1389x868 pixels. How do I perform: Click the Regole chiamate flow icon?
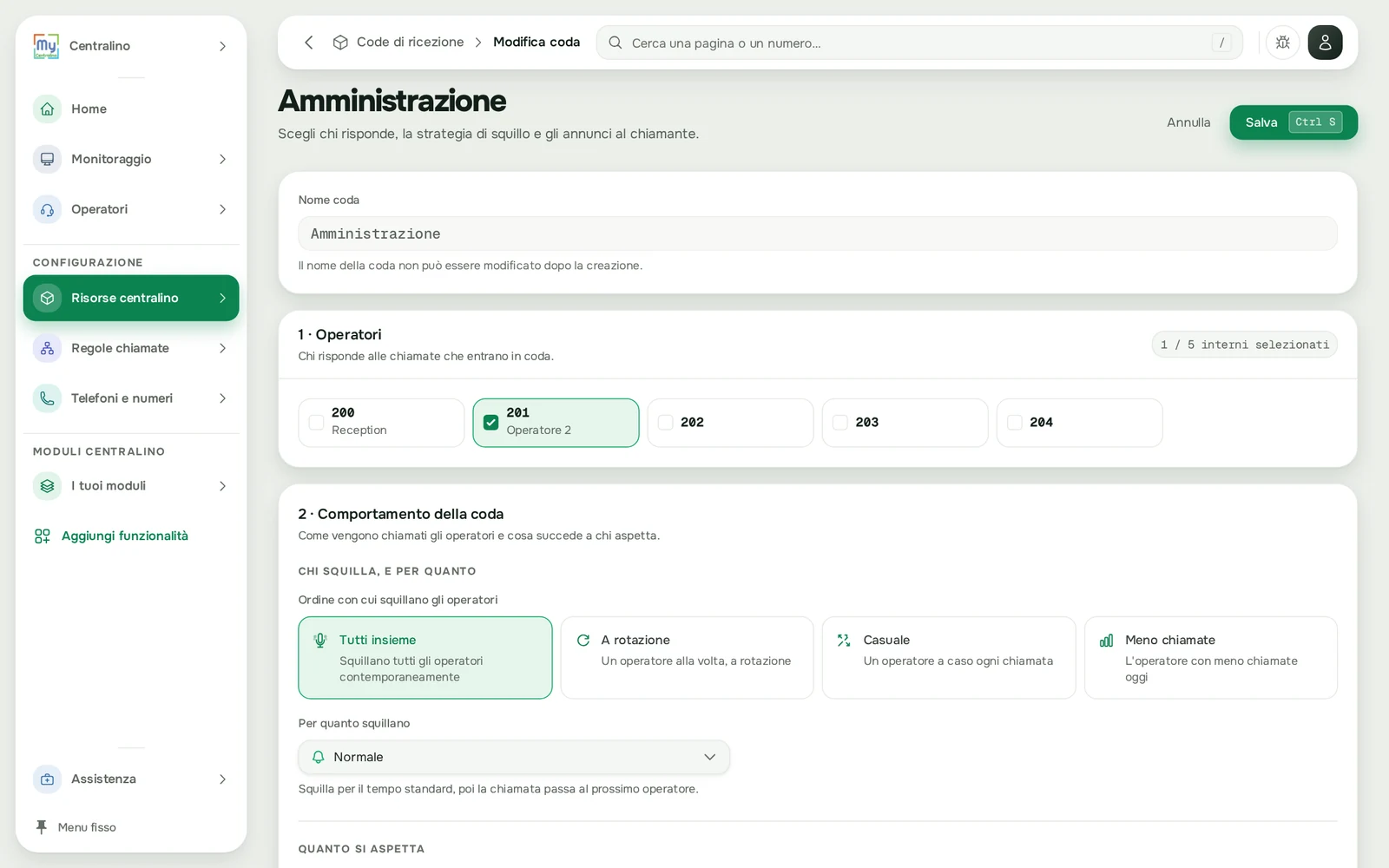(x=47, y=349)
